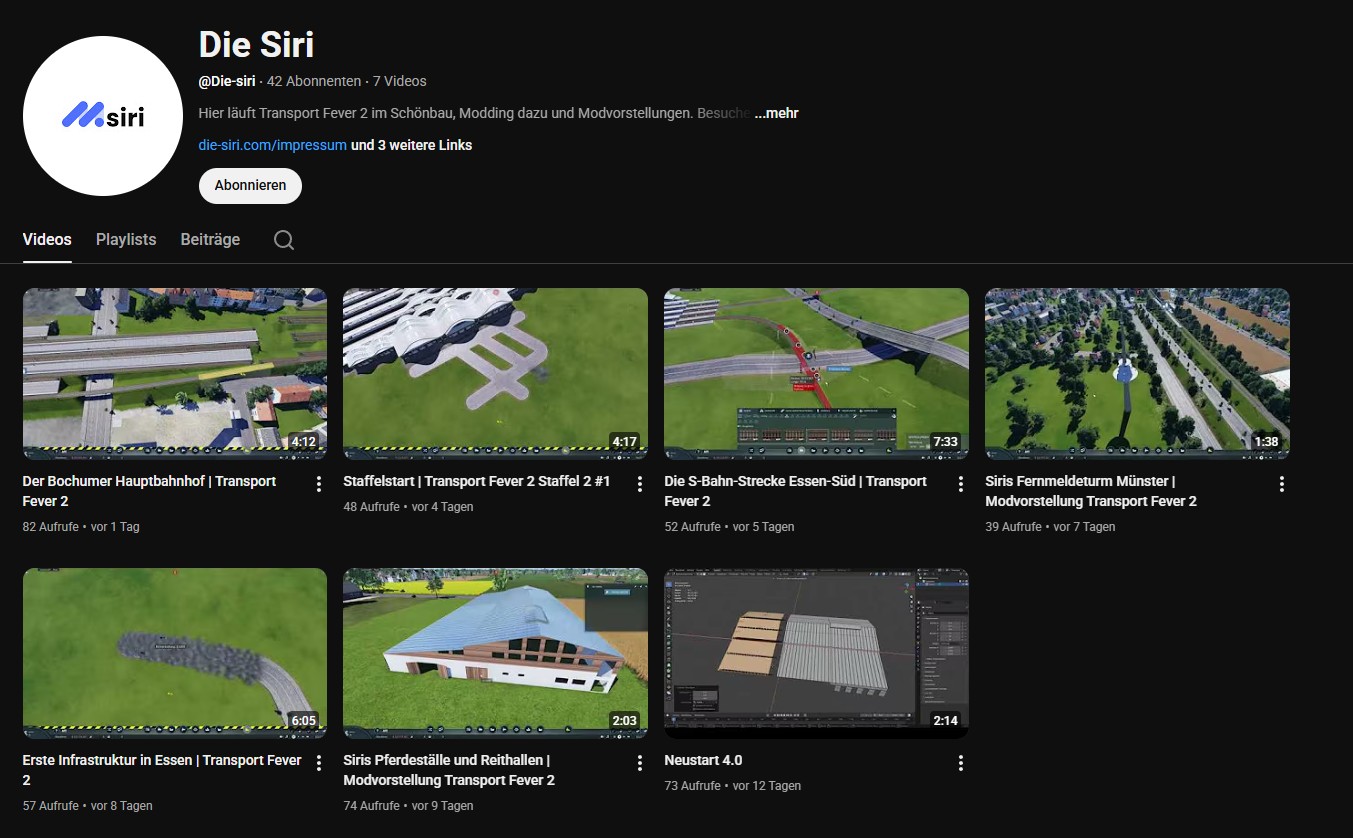Switch to the Beiträge tab
The width and height of the screenshot is (1353, 838).
(210, 240)
